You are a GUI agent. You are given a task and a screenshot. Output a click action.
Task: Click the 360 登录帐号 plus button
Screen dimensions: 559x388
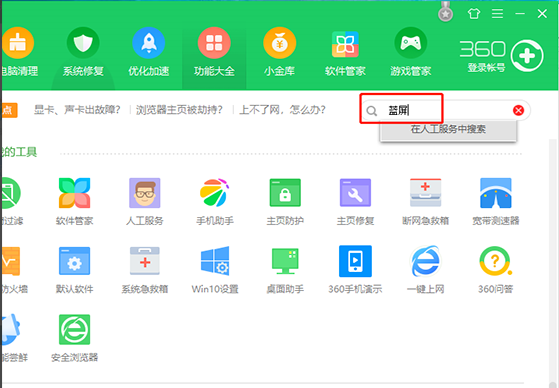tap(527, 56)
